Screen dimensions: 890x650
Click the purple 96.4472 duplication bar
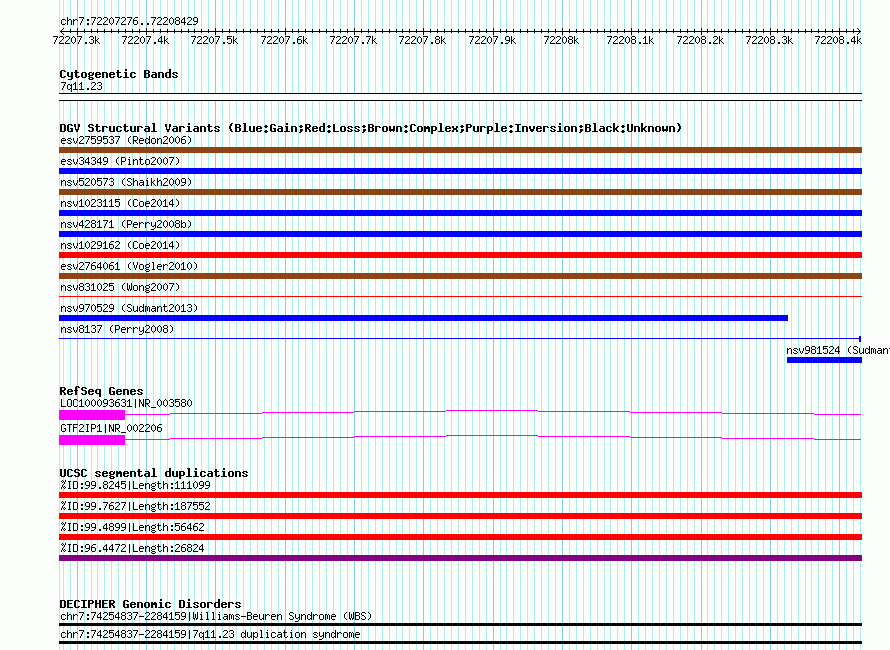click(x=460, y=558)
